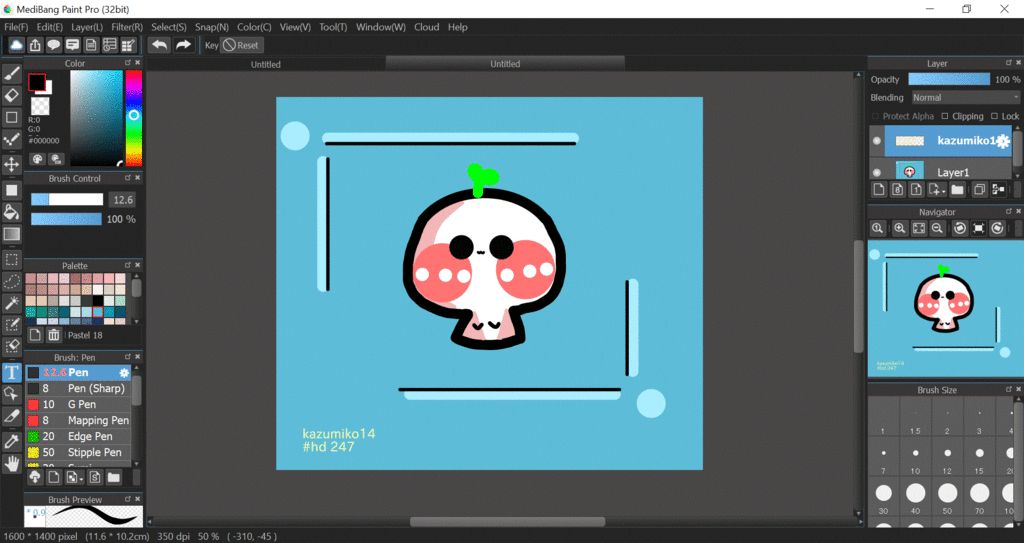Viewport: 1024px width, 543px height.
Task: Open Pen brush settings gear
Action: pyautogui.click(x=124, y=372)
